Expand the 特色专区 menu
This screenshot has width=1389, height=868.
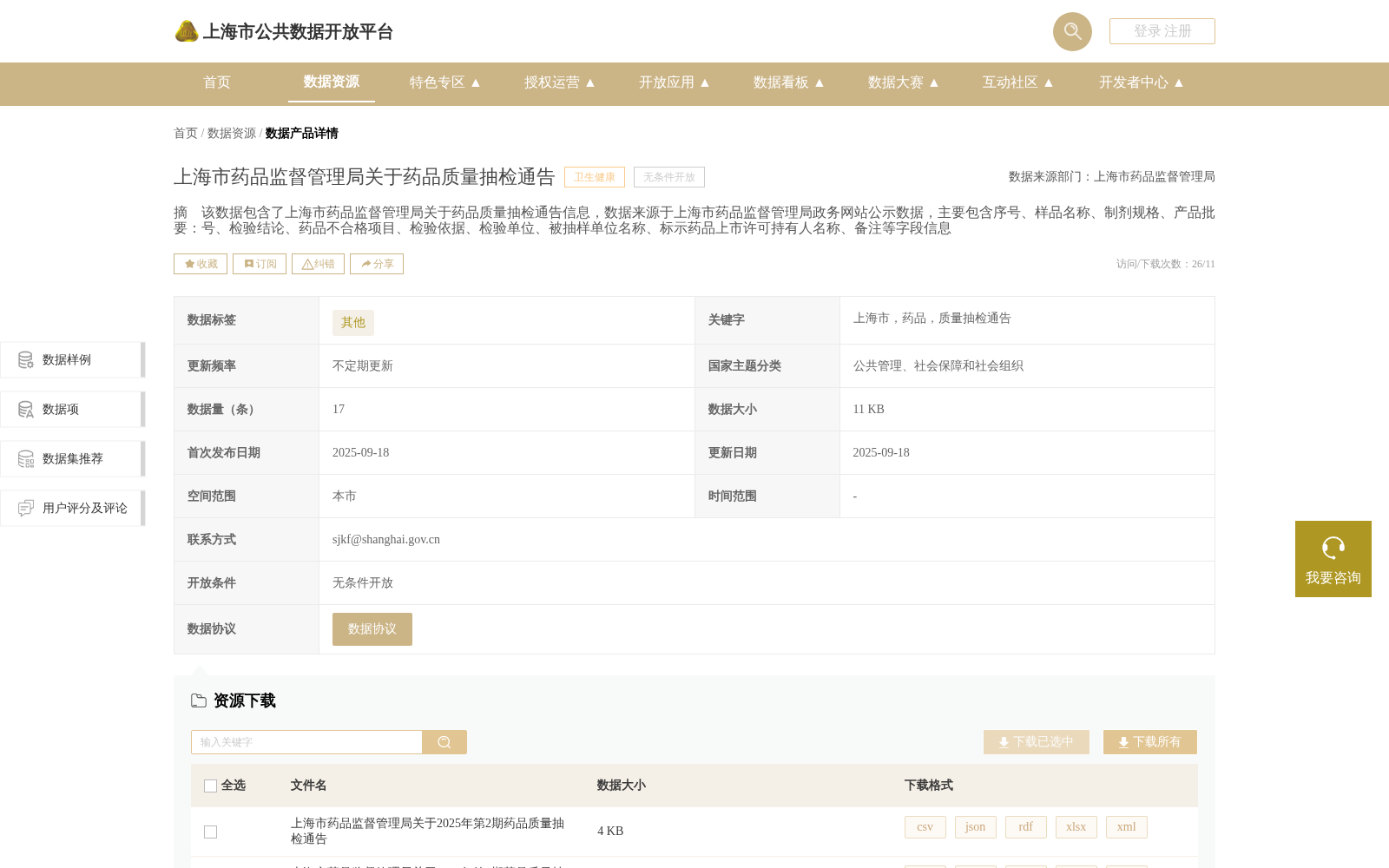(445, 82)
